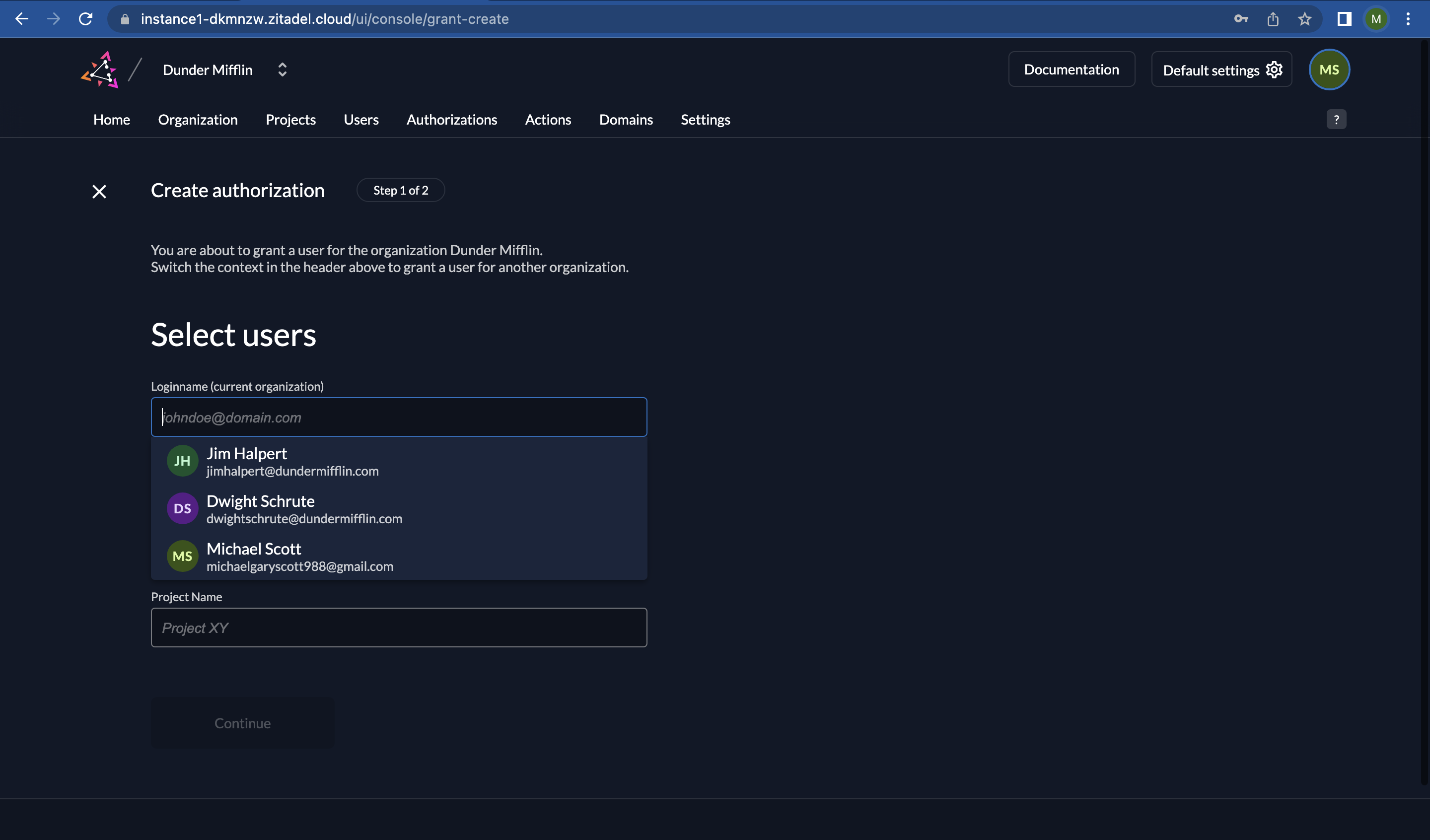
Task: Open the Dunder Mifflin organization switcher
Action: coord(282,69)
